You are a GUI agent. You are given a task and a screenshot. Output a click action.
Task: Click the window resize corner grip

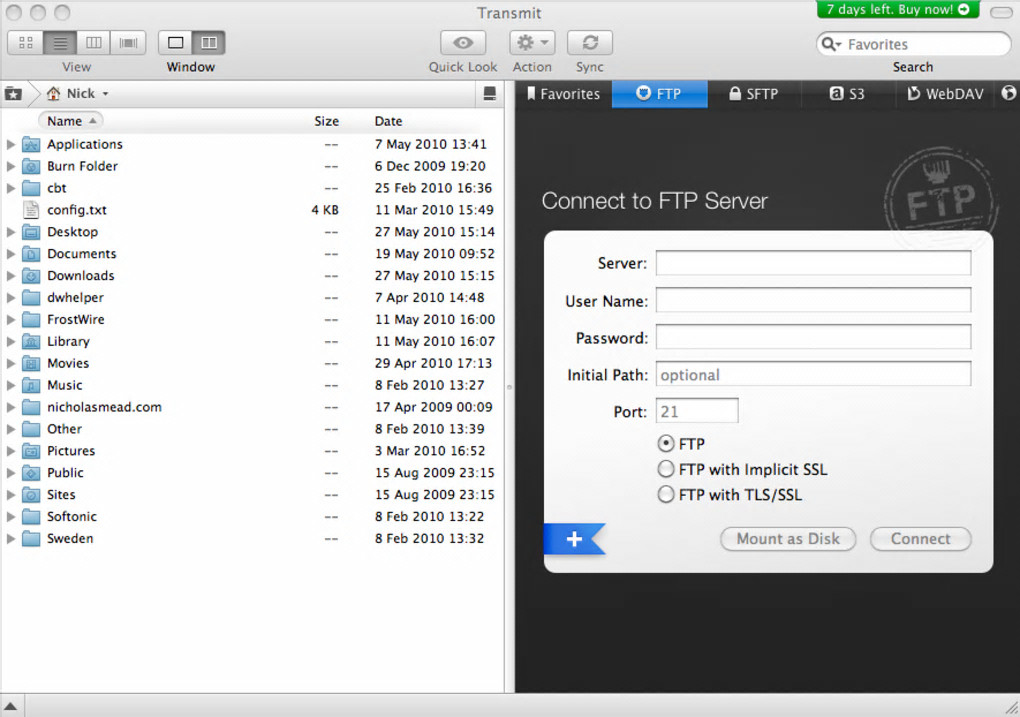pyautogui.click(x=1012, y=707)
